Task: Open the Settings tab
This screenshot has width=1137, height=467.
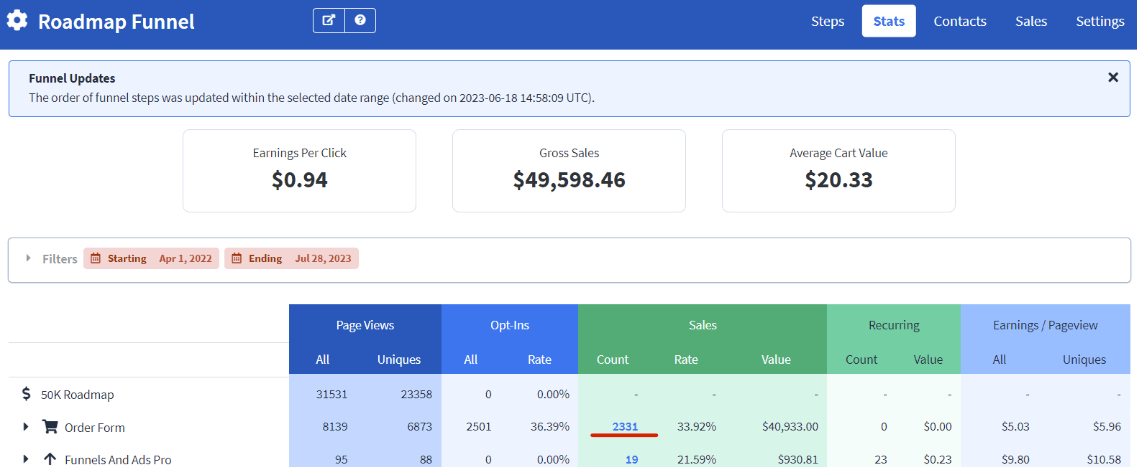Action: coord(1100,21)
